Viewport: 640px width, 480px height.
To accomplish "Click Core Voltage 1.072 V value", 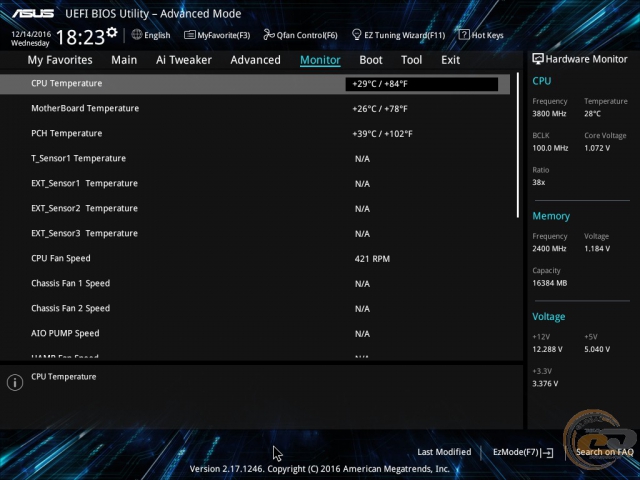I will pyautogui.click(x=597, y=148).
